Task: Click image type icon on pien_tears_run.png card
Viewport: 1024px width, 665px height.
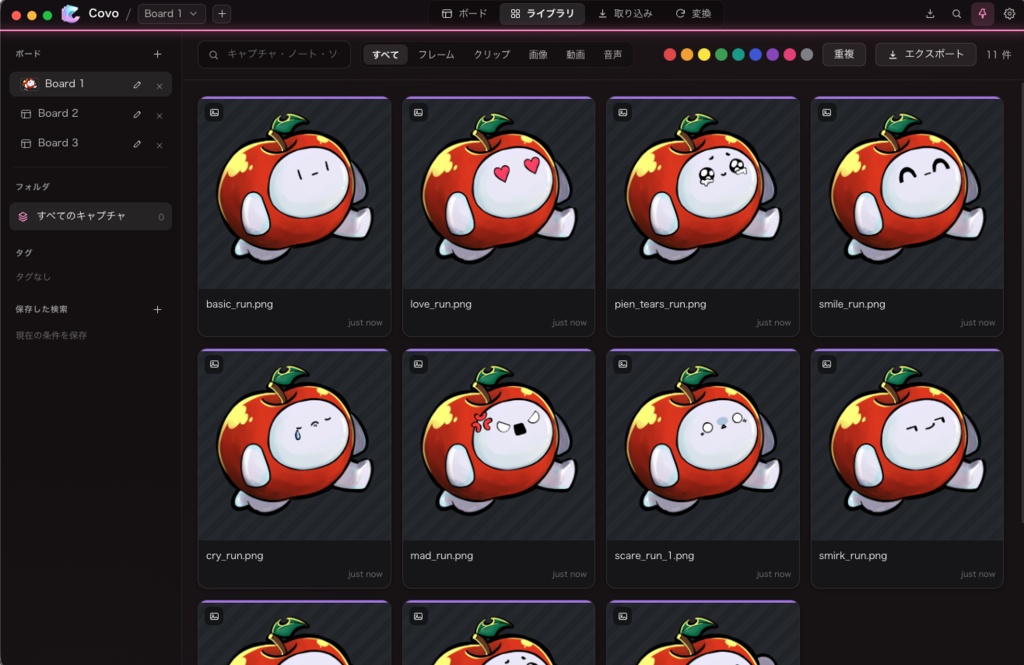Action: (x=623, y=113)
